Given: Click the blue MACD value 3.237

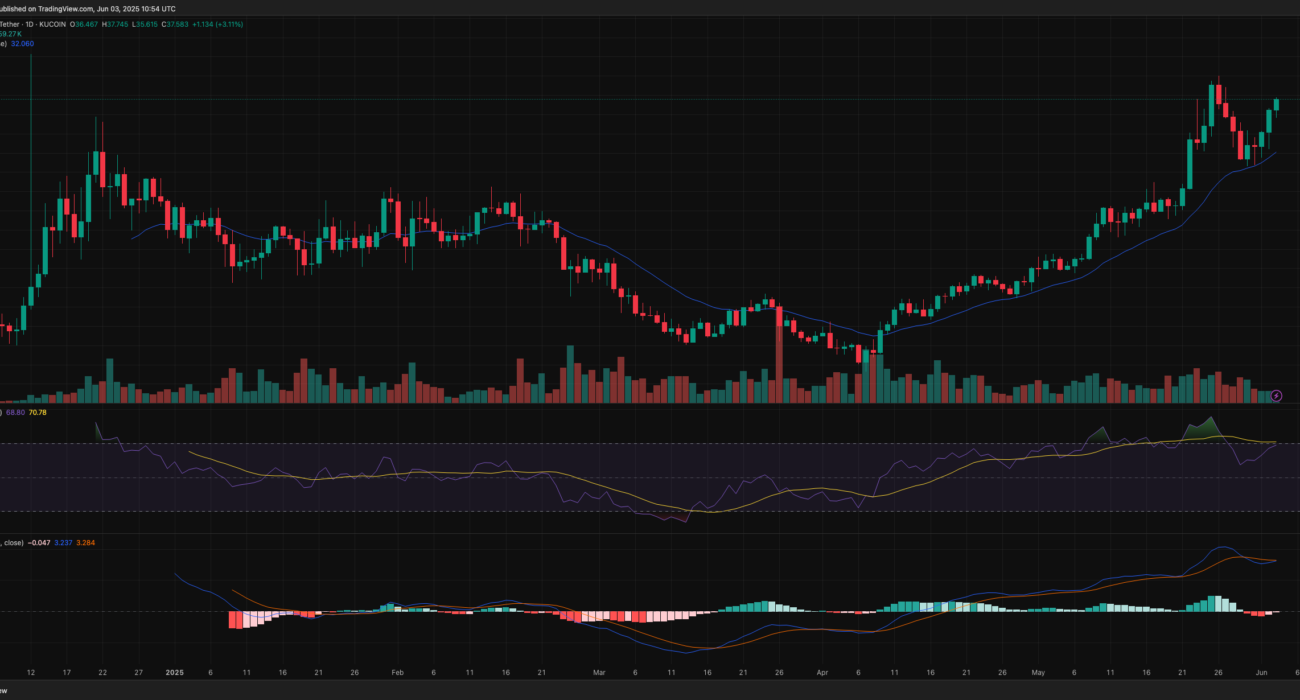Looking at the screenshot, I should tap(65, 543).
